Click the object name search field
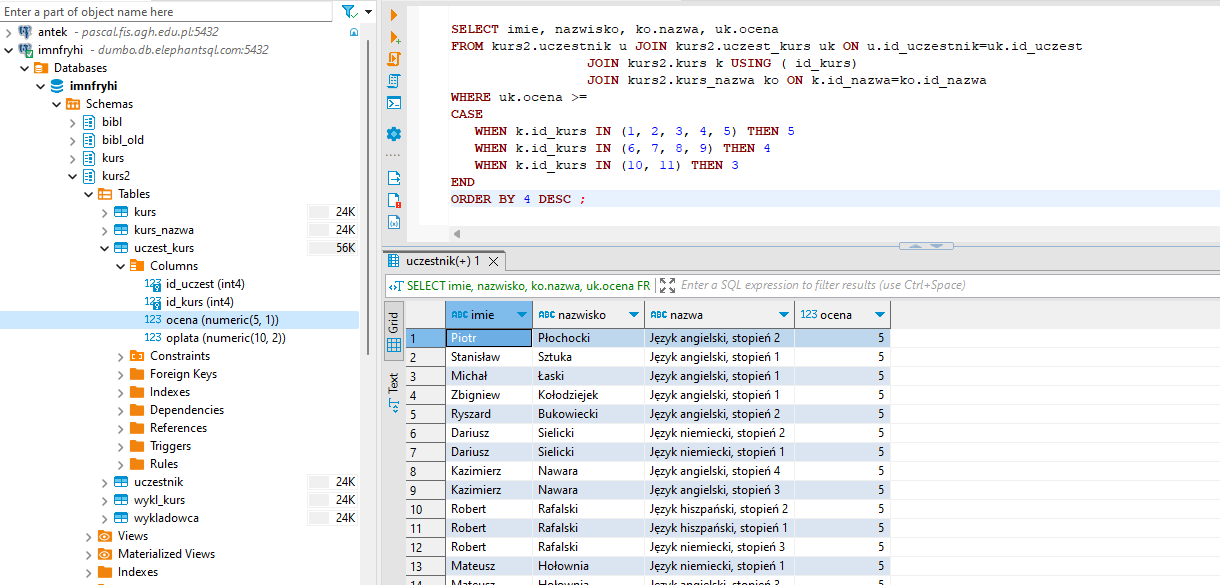The width and height of the screenshot is (1220, 585). click(x=166, y=12)
